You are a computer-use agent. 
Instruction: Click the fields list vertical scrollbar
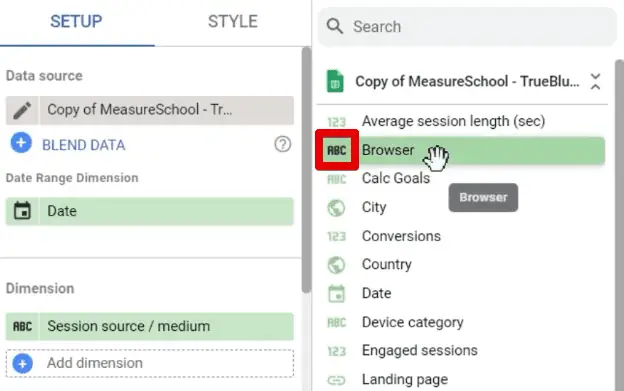tap(619, 225)
